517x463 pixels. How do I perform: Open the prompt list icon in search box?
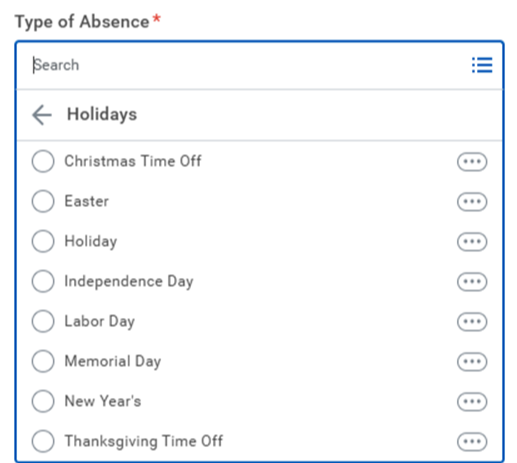point(482,65)
